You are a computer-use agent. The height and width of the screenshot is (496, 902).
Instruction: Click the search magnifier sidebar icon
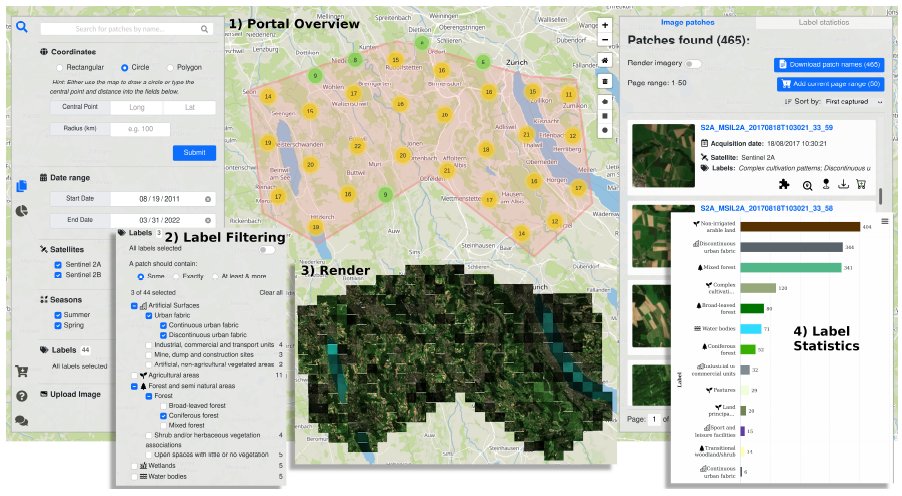tap(21, 27)
